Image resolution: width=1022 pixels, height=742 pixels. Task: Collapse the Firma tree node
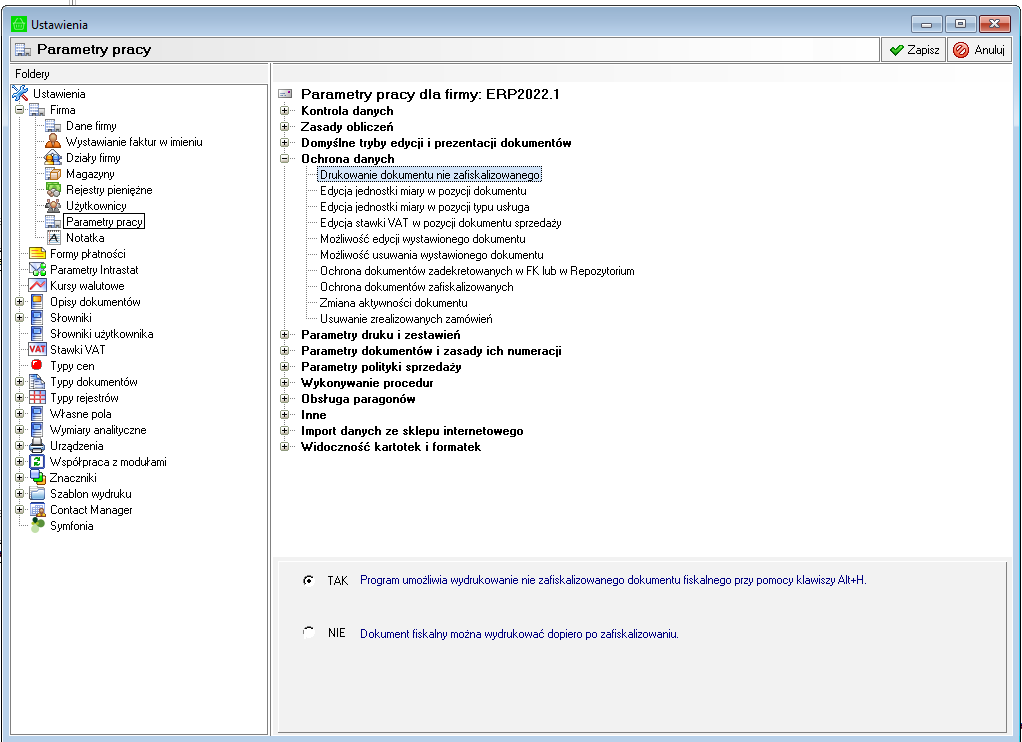pos(20,110)
